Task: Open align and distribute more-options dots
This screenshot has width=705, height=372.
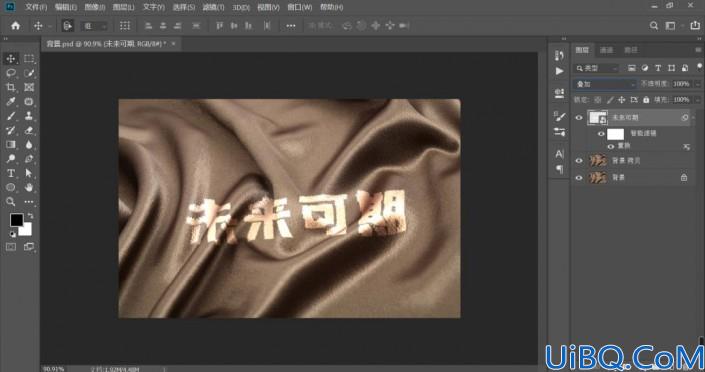Action: 291,26
